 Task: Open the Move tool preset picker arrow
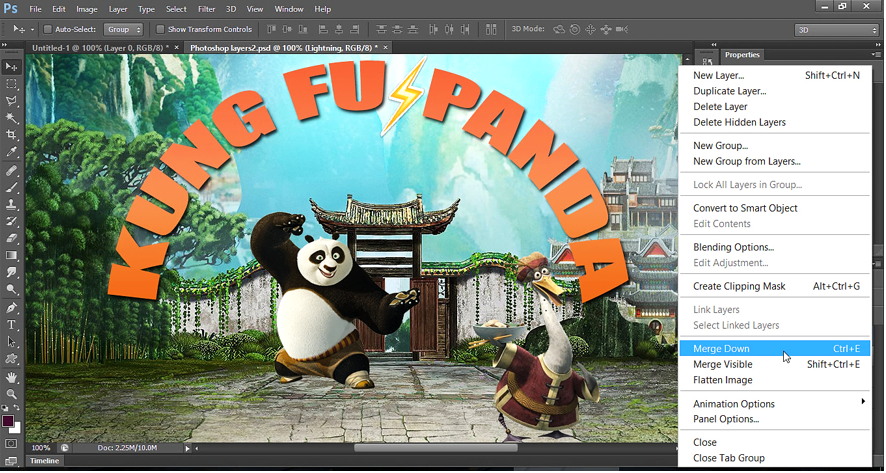[32, 29]
